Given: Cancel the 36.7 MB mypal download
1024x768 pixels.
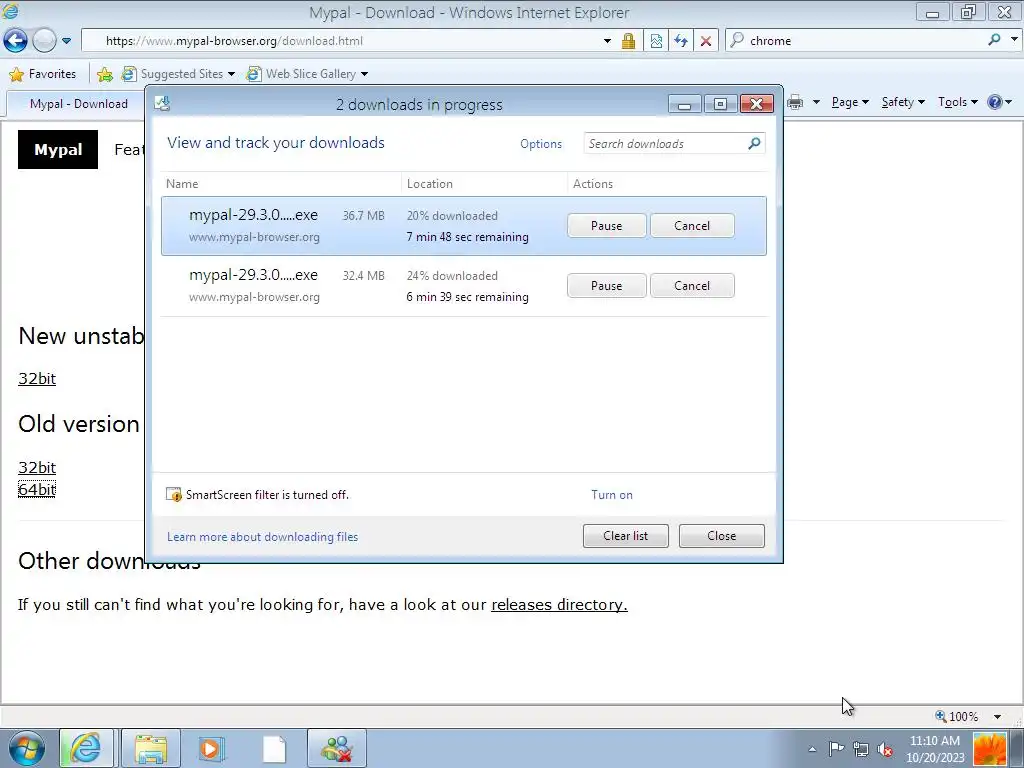Looking at the screenshot, I should tap(692, 226).
